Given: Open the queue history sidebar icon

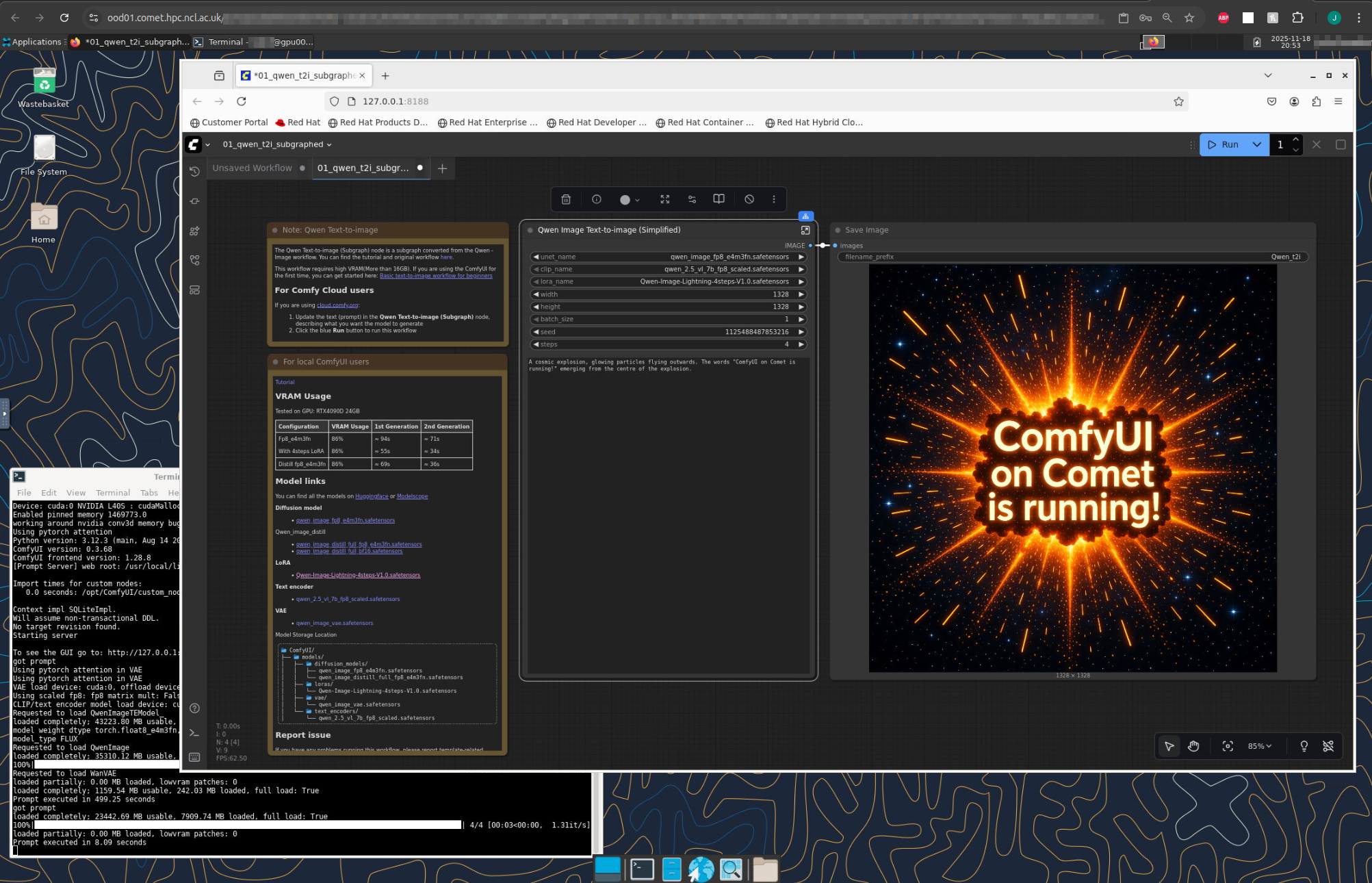Looking at the screenshot, I should click(195, 171).
